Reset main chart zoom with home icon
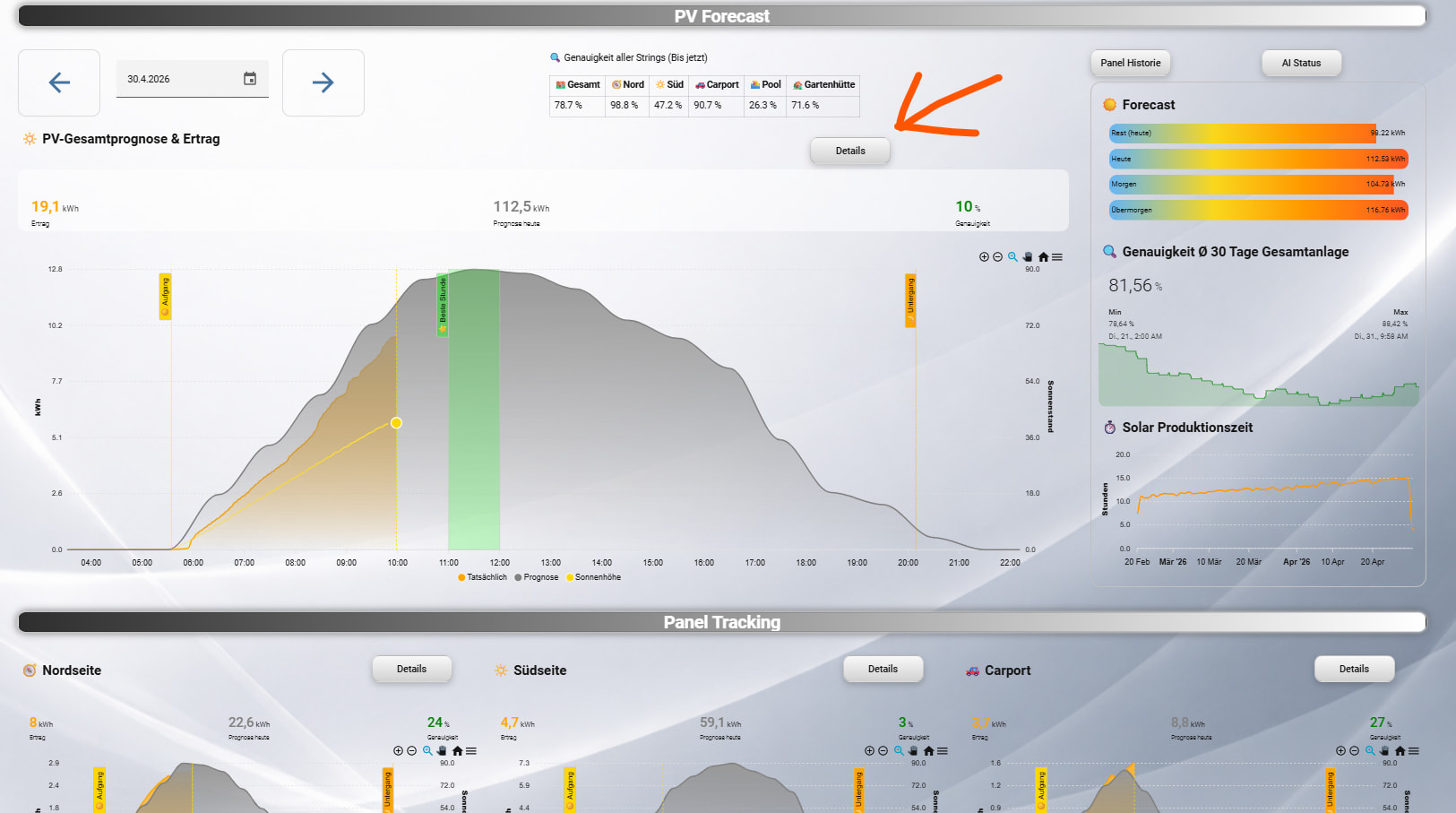The image size is (1456, 813). pos(1043,257)
